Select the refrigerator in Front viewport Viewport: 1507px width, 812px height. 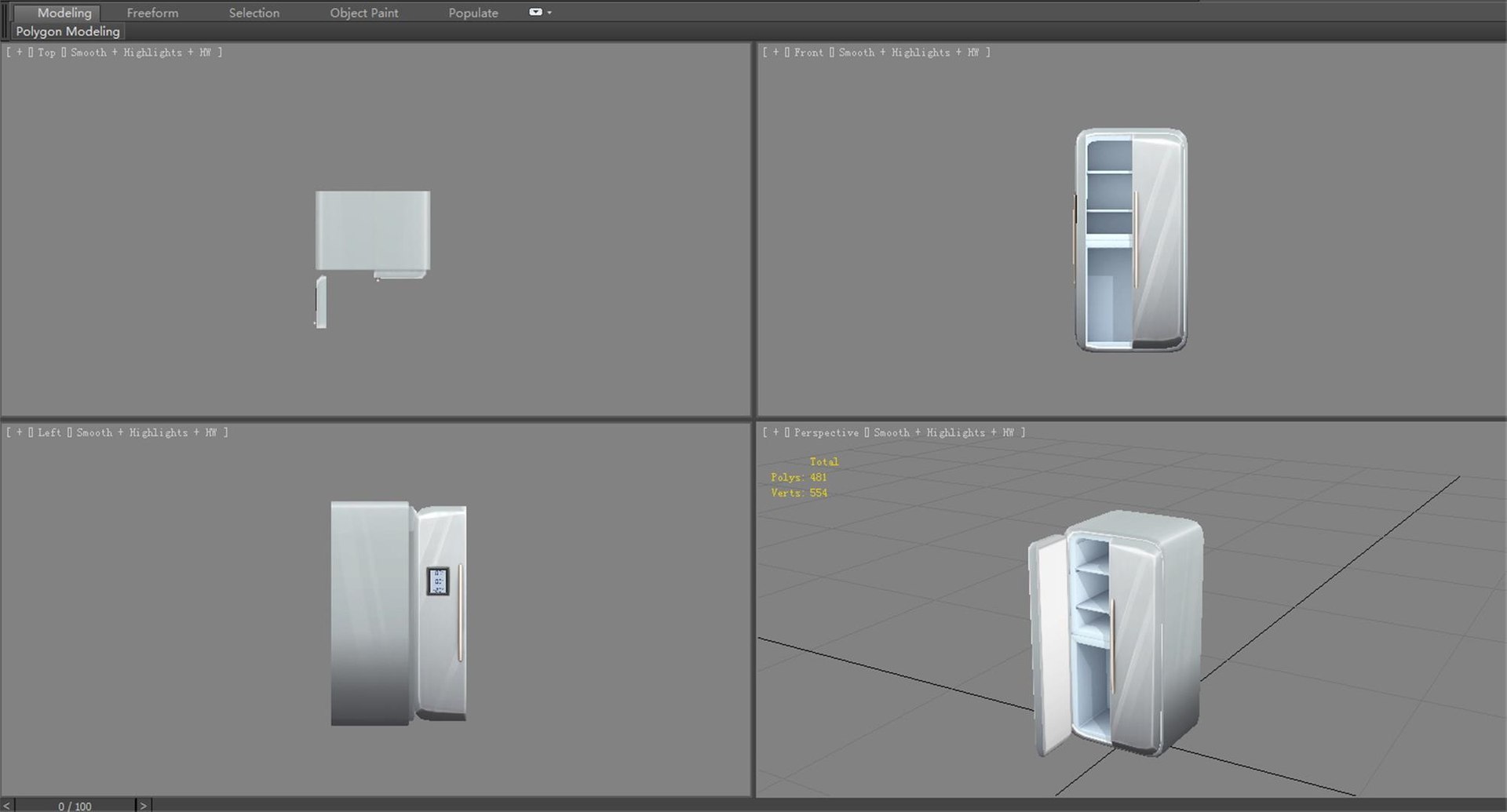click(1130, 240)
